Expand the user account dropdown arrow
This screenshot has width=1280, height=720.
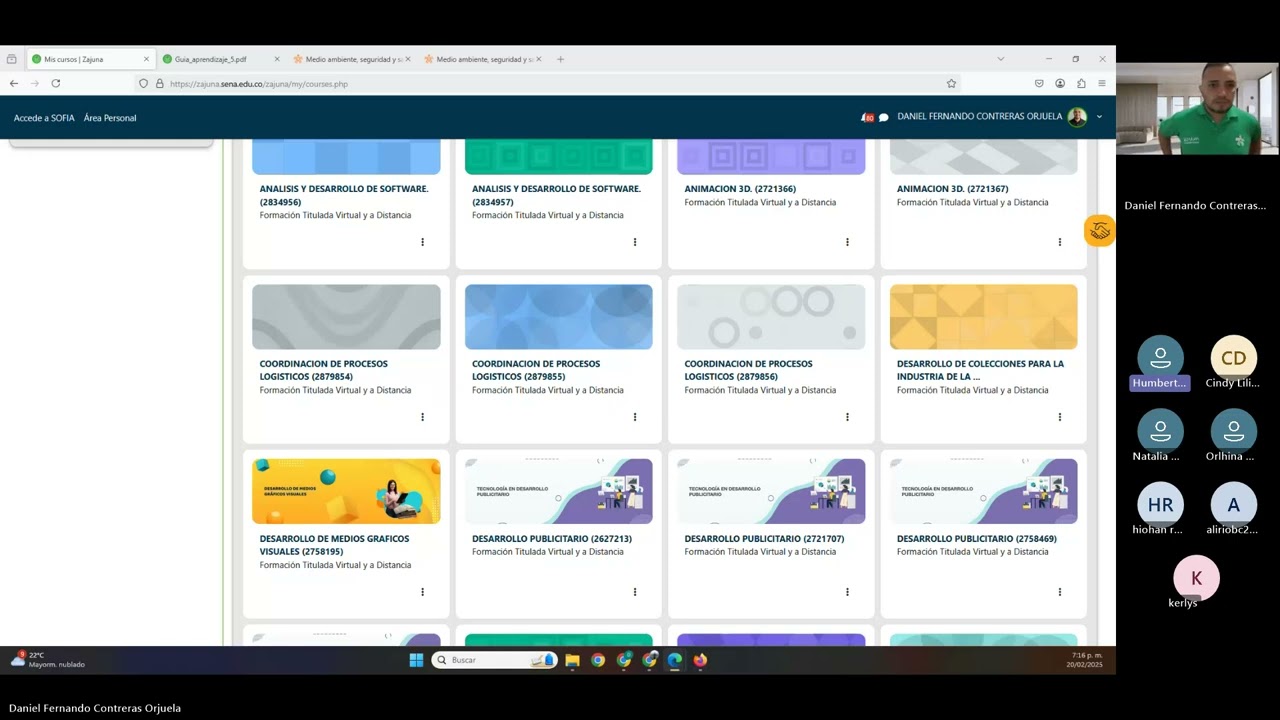coord(1099,117)
